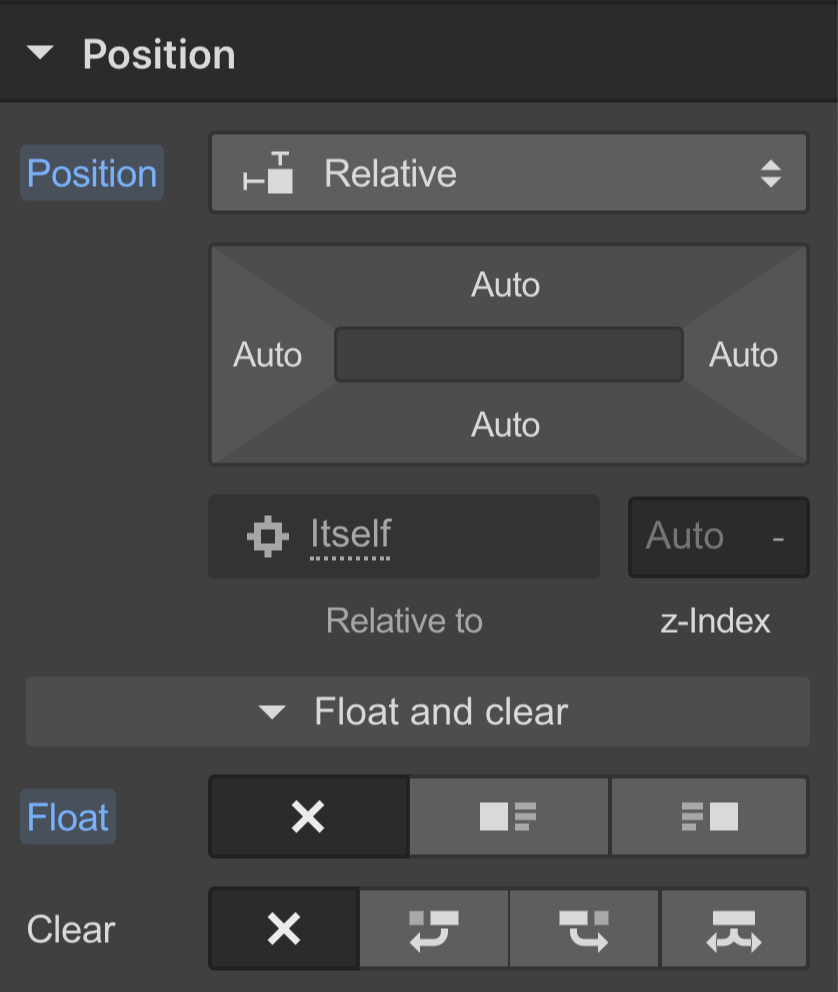Collapse the Position panel header

(x=40, y=54)
